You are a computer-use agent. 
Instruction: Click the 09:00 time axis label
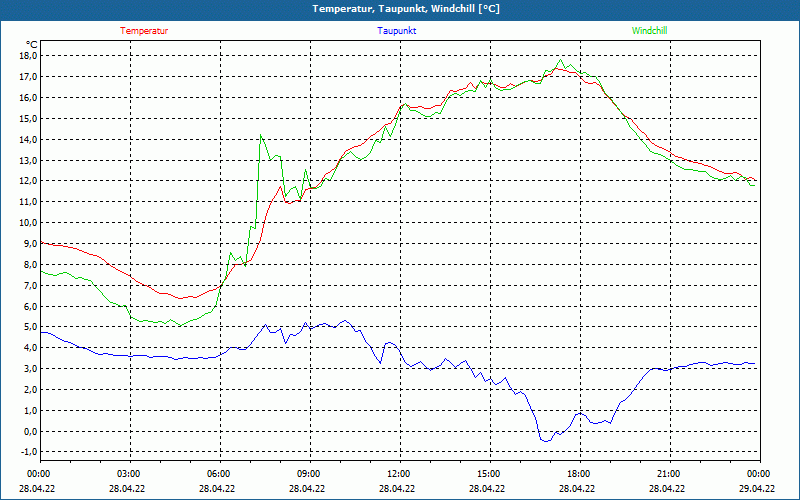pyautogui.click(x=308, y=474)
